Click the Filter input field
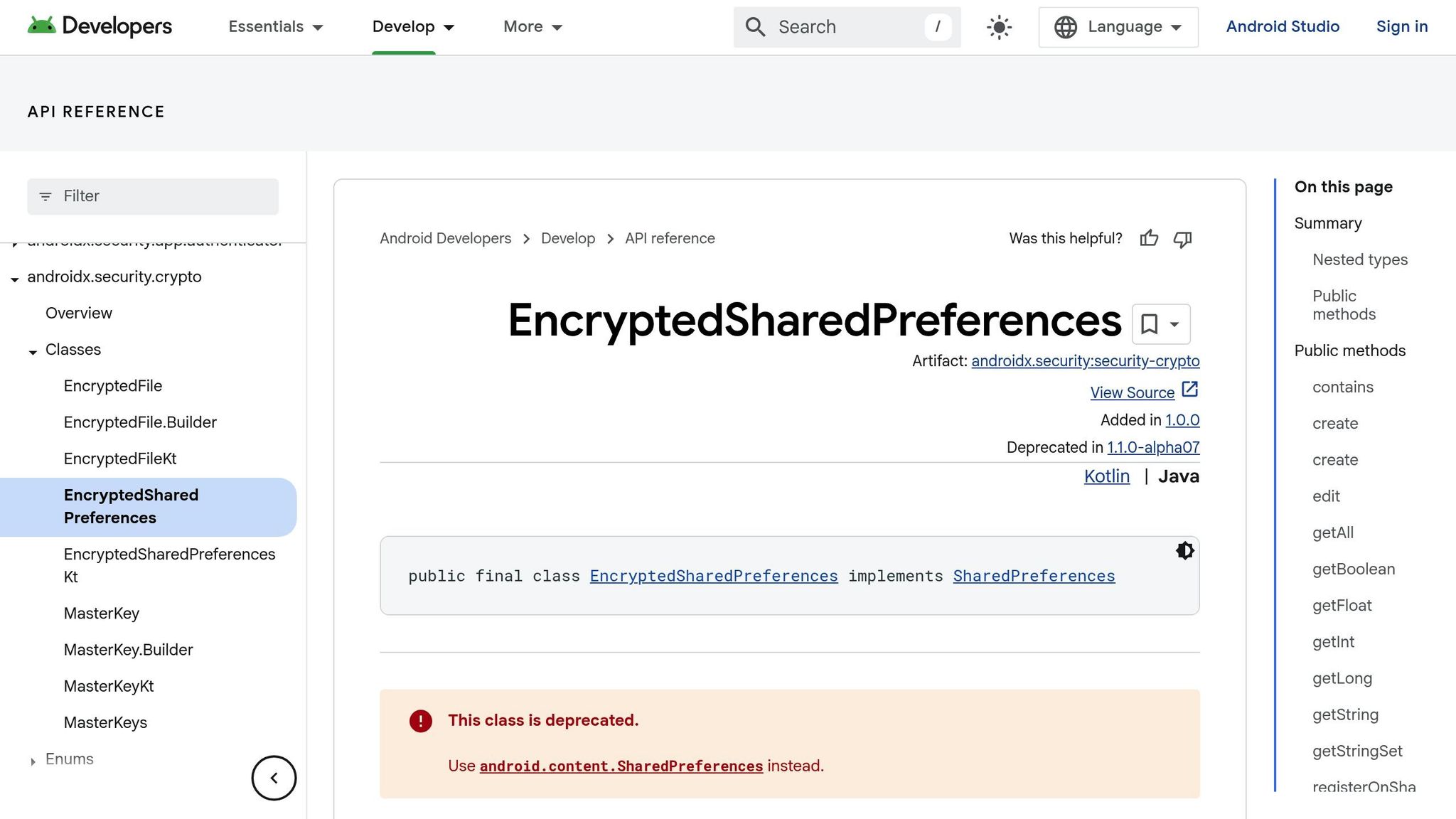Image resolution: width=1456 pixels, height=819 pixels. pos(153,196)
